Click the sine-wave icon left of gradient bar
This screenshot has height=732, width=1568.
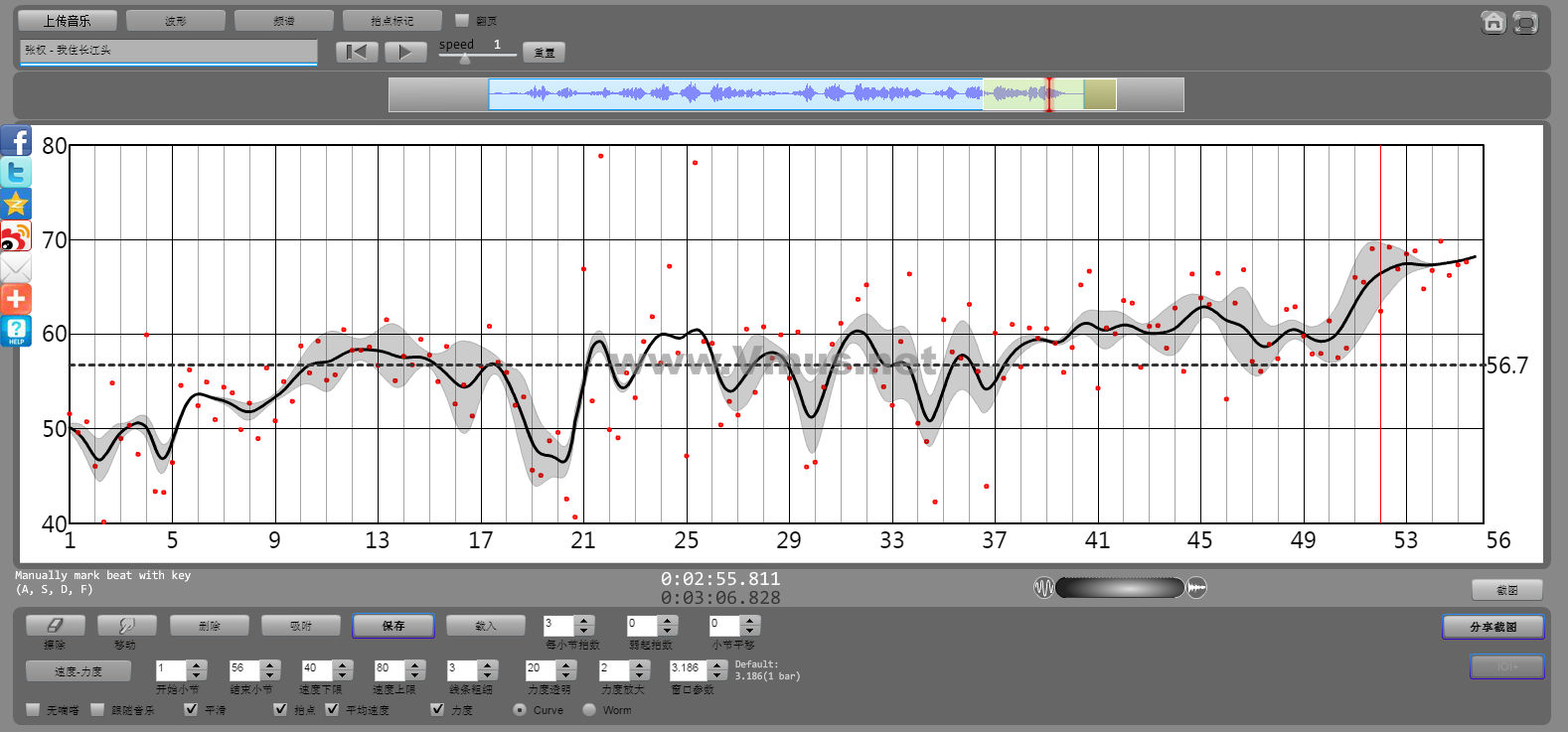[x=1043, y=588]
